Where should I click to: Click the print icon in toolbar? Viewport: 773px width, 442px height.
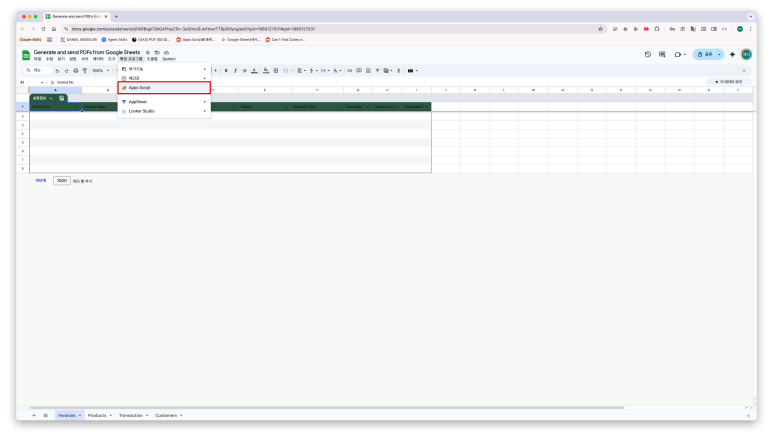click(x=74, y=70)
